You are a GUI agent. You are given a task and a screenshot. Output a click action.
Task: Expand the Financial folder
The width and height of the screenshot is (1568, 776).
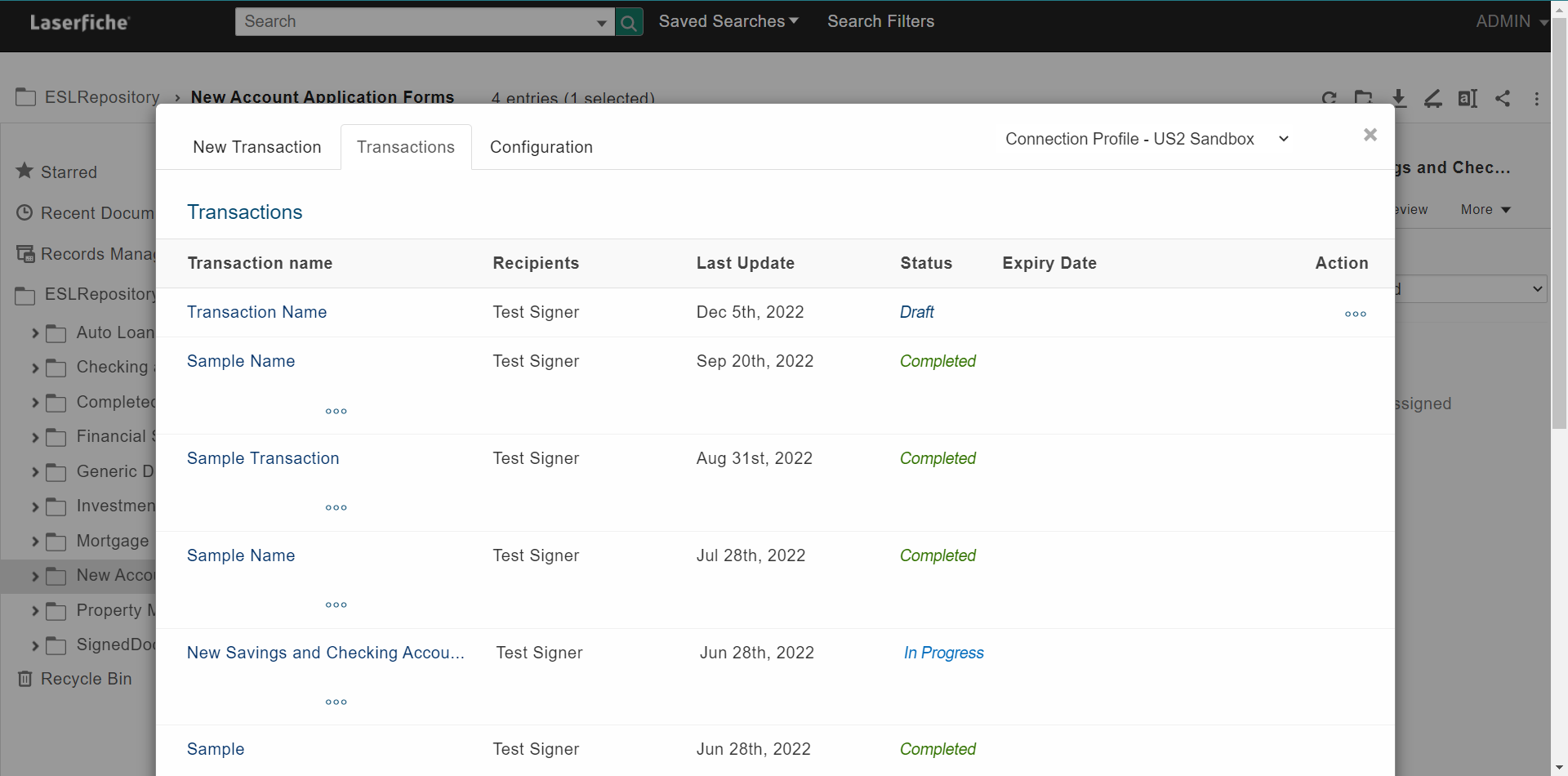click(x=35, y=438)
